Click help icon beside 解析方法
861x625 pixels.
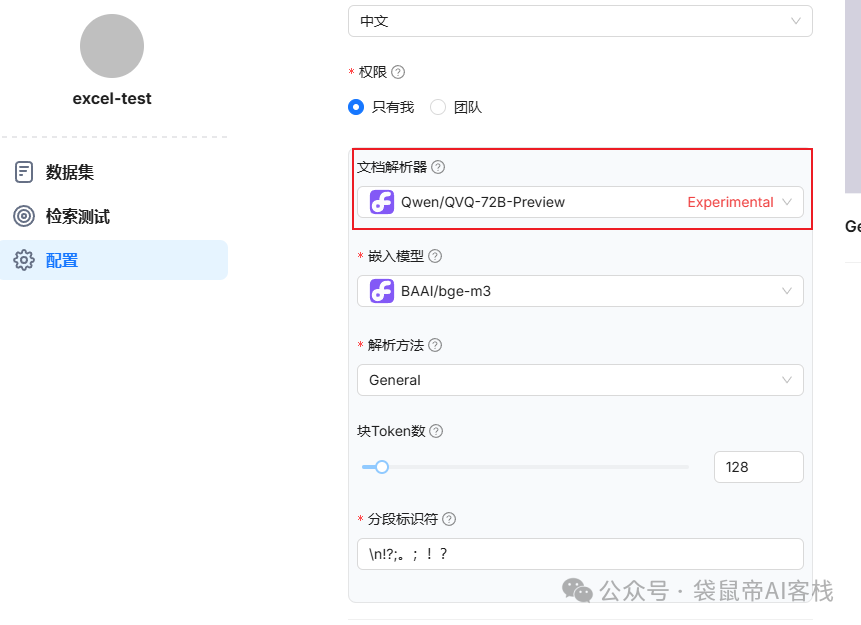click(x=435, y=345)
